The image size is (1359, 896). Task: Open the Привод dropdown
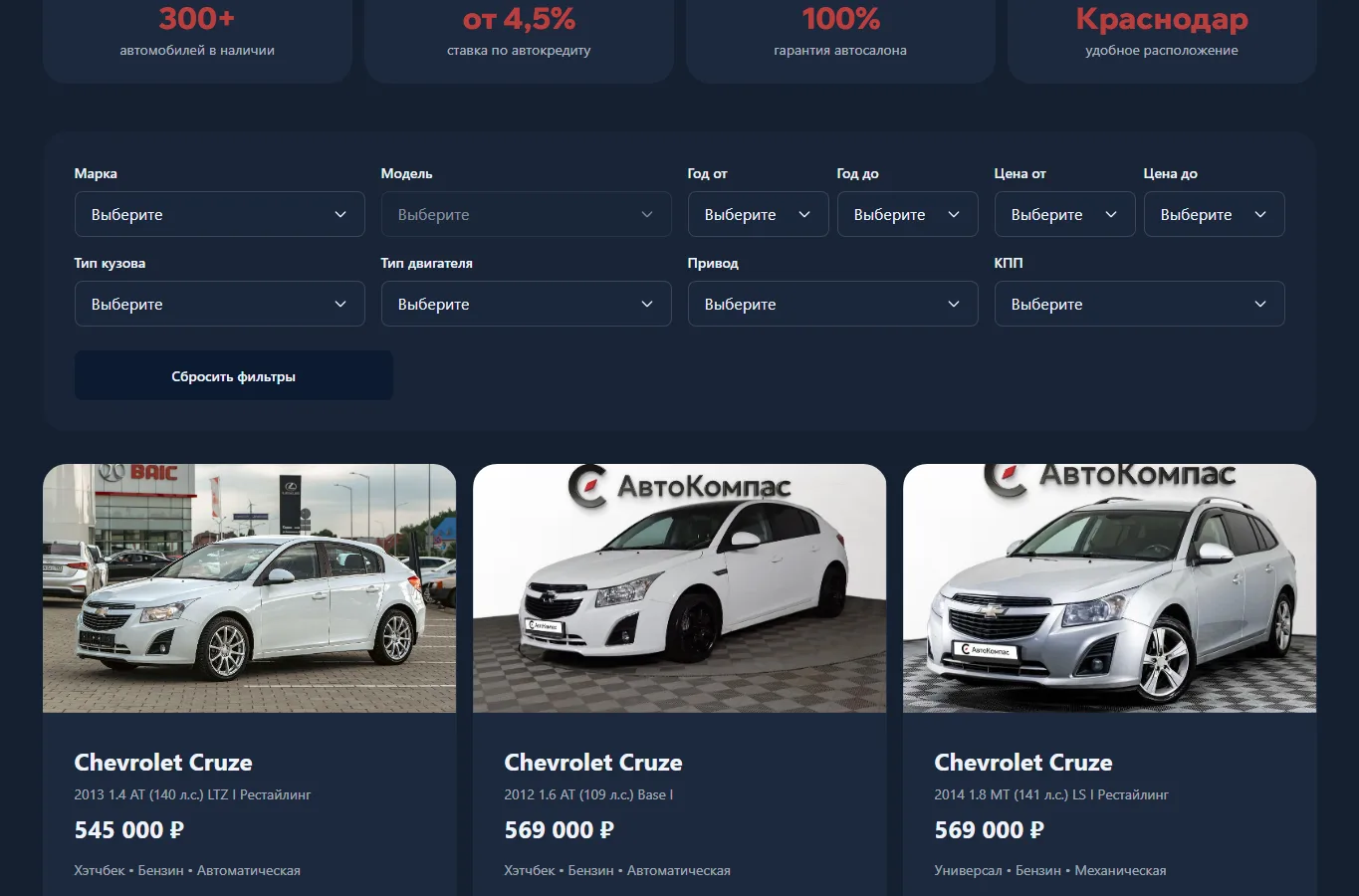point(833,304)
